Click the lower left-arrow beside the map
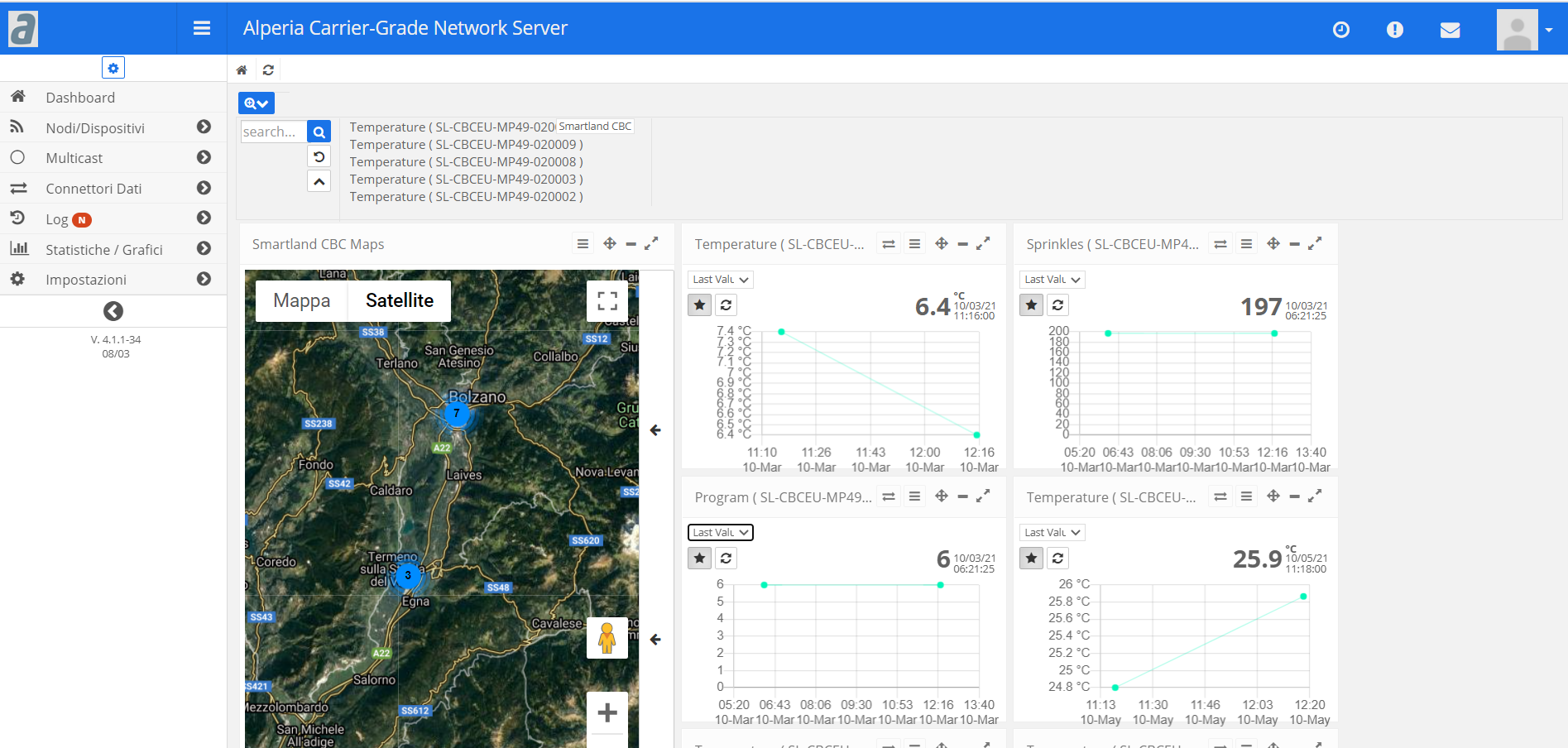This screenshot has height=748, width=1568. pos(655,640)
